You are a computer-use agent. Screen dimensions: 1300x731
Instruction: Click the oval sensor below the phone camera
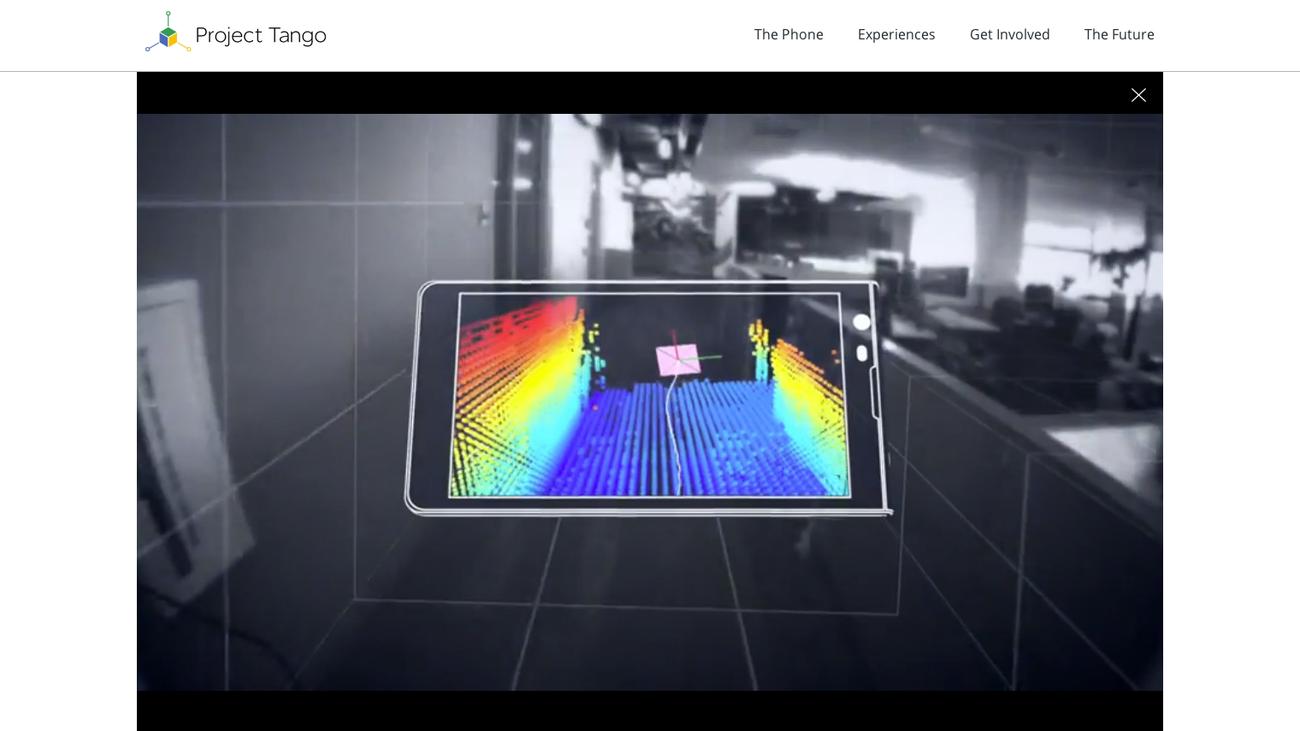pyautogui.click(x=862, y=353)
